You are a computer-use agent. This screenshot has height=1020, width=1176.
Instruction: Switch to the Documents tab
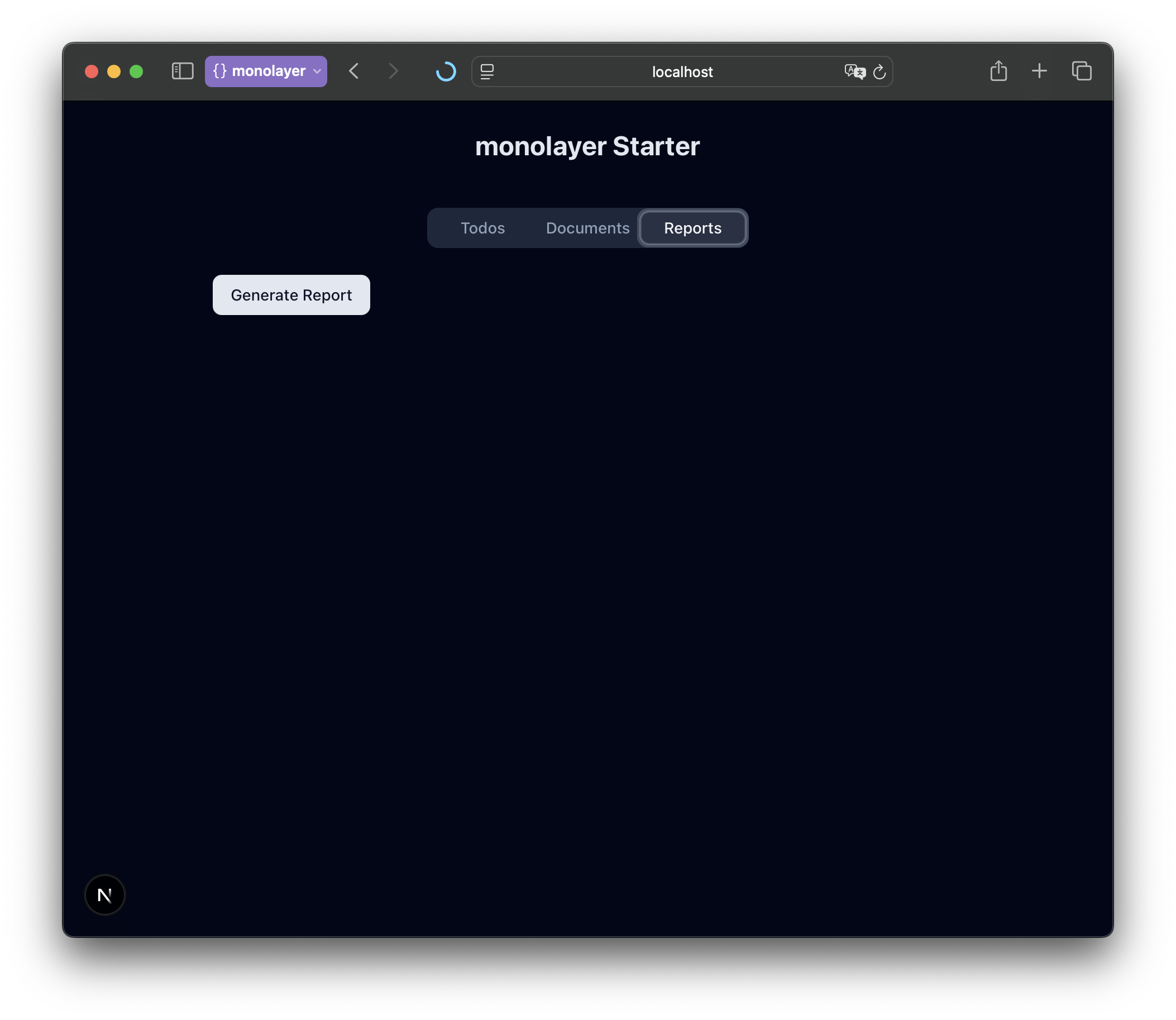point(587,228)
